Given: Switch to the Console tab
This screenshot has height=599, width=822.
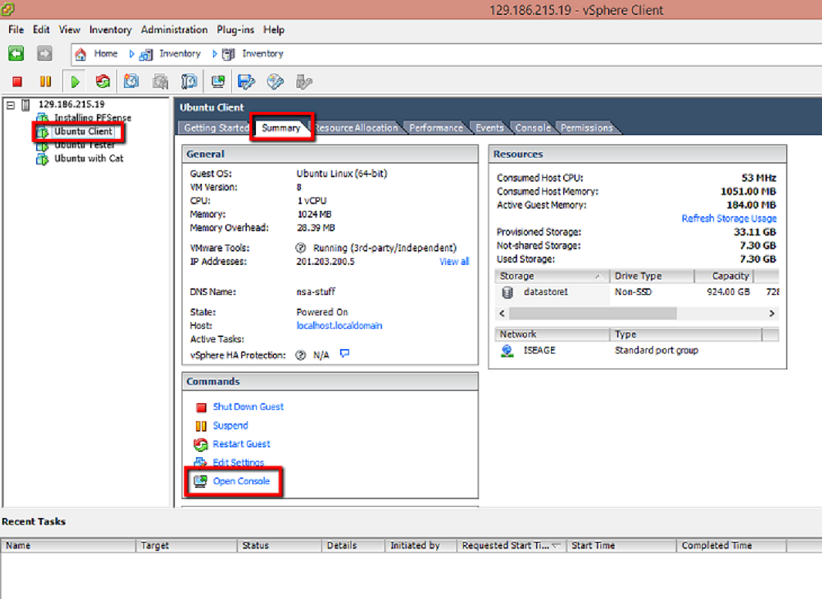Looking at the screenshot, I should click(x=533, y=128).
